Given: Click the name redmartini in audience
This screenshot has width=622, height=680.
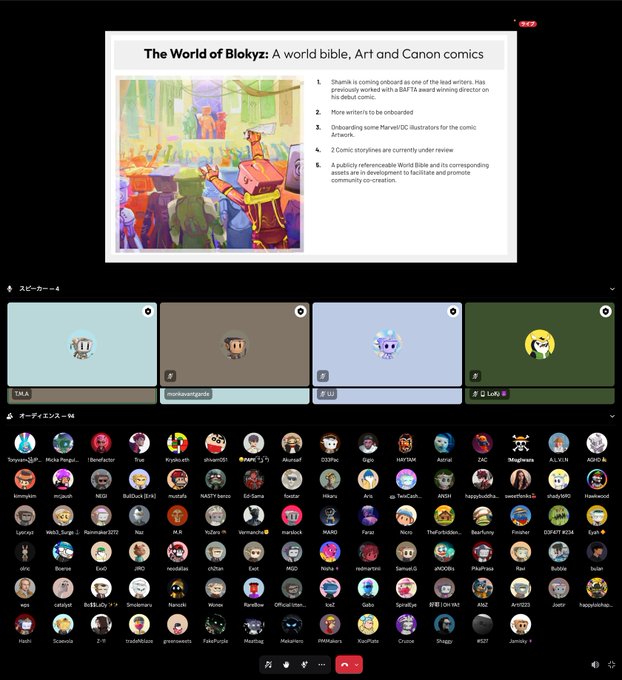Looking at the screenshot, I should (x=368, y=569).
